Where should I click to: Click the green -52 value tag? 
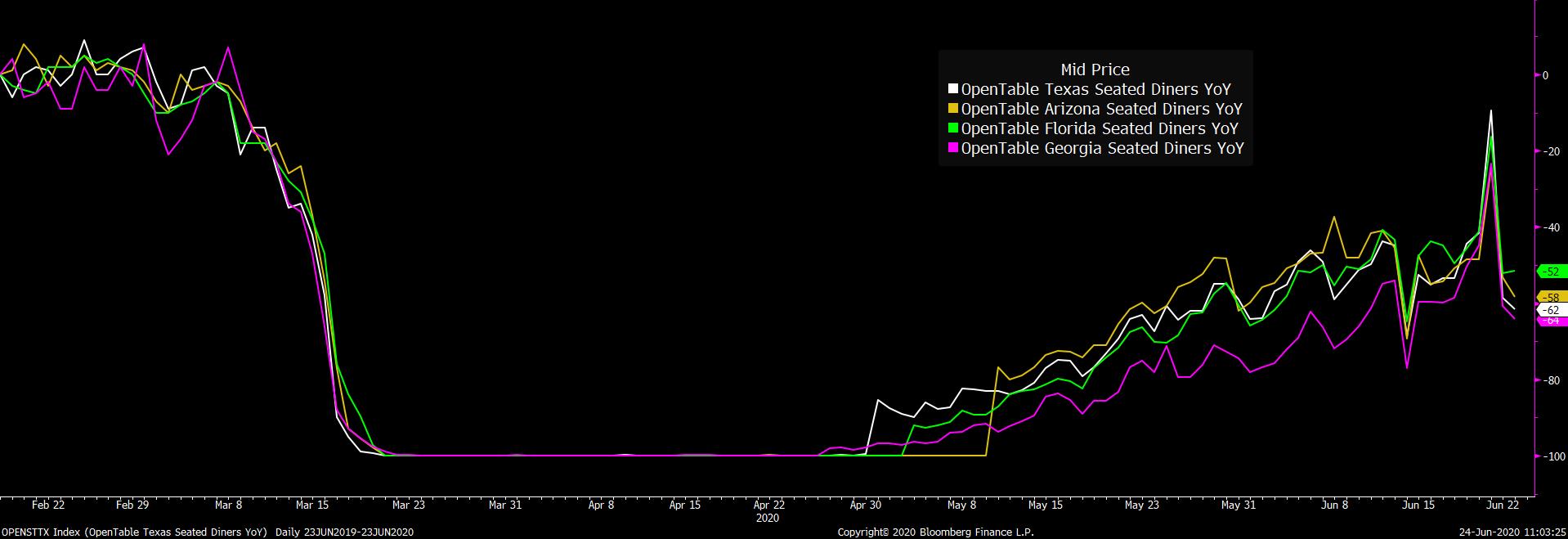[x=1551, y=272]
